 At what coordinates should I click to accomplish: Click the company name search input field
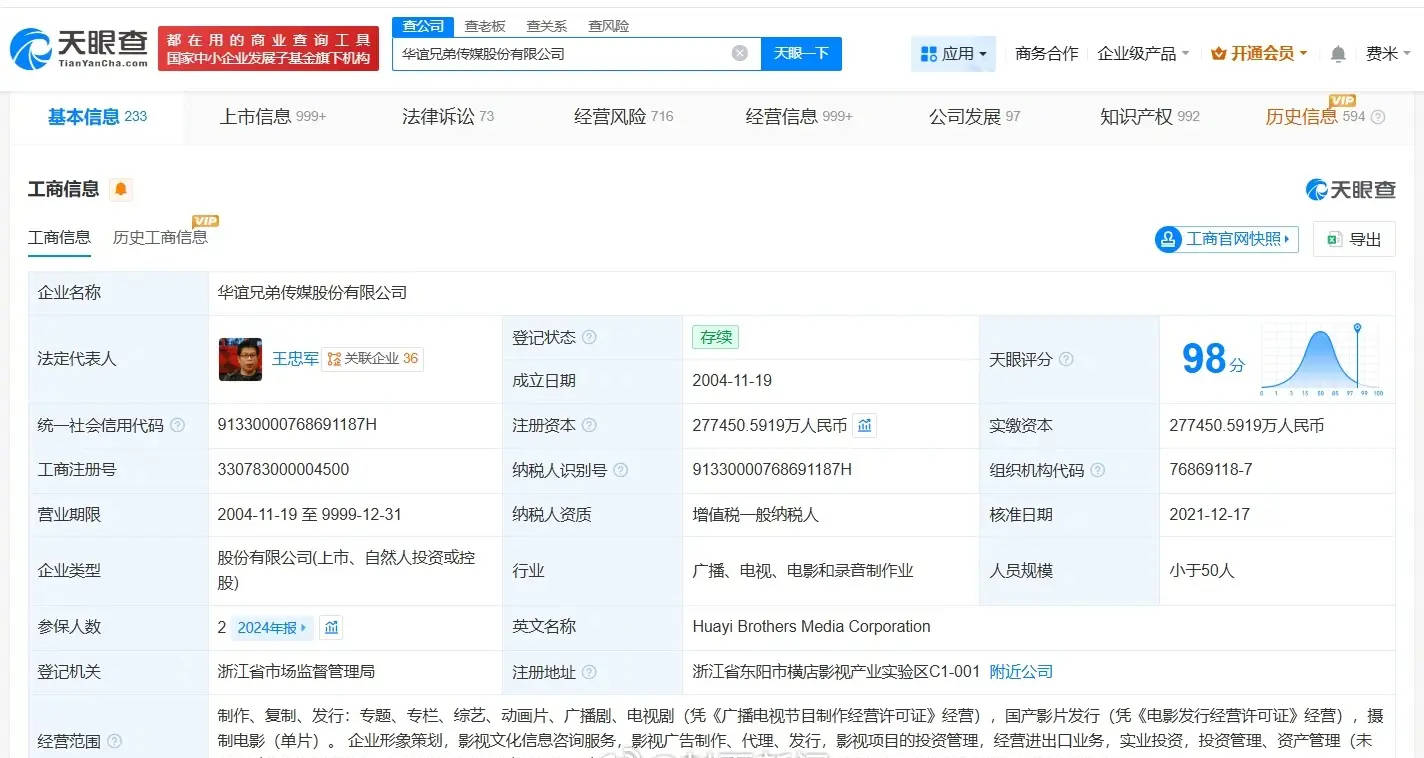coord(560,54)
